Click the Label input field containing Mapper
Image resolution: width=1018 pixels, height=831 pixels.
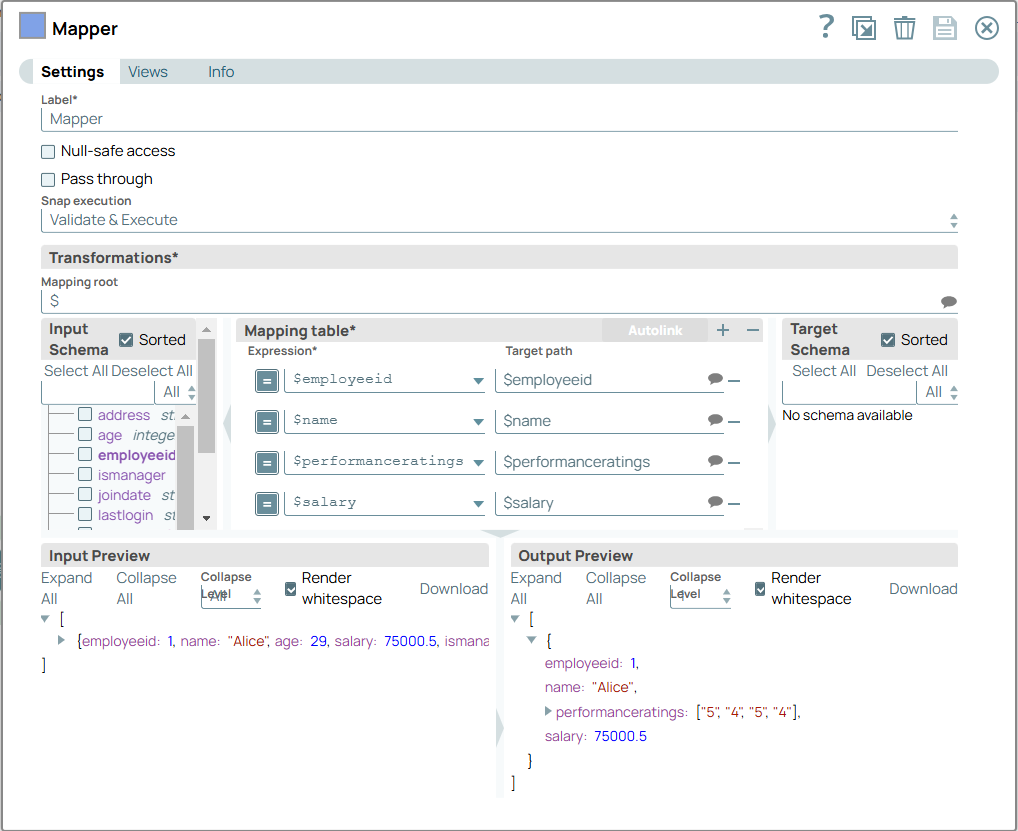point(499,119)
